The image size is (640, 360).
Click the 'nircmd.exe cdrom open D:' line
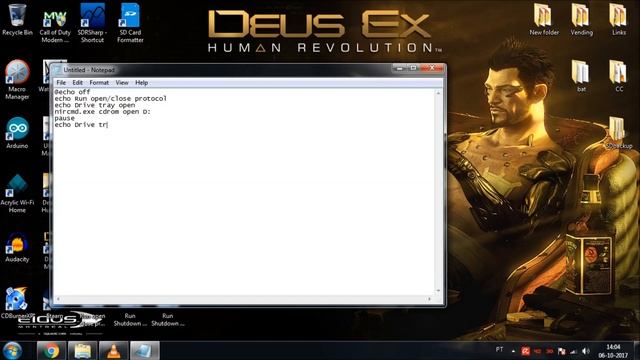pyautogui.click(x=102, y=111)
